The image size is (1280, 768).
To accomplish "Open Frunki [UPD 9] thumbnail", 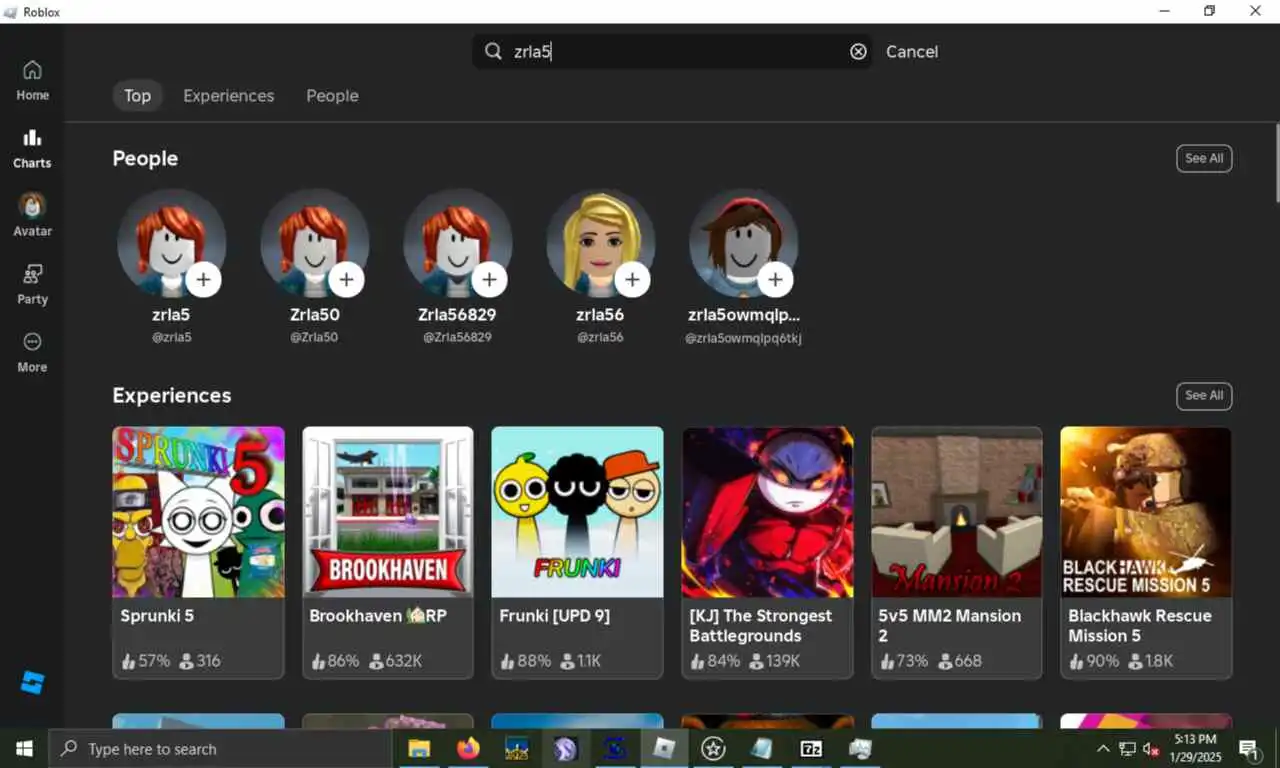I will 577,512.
